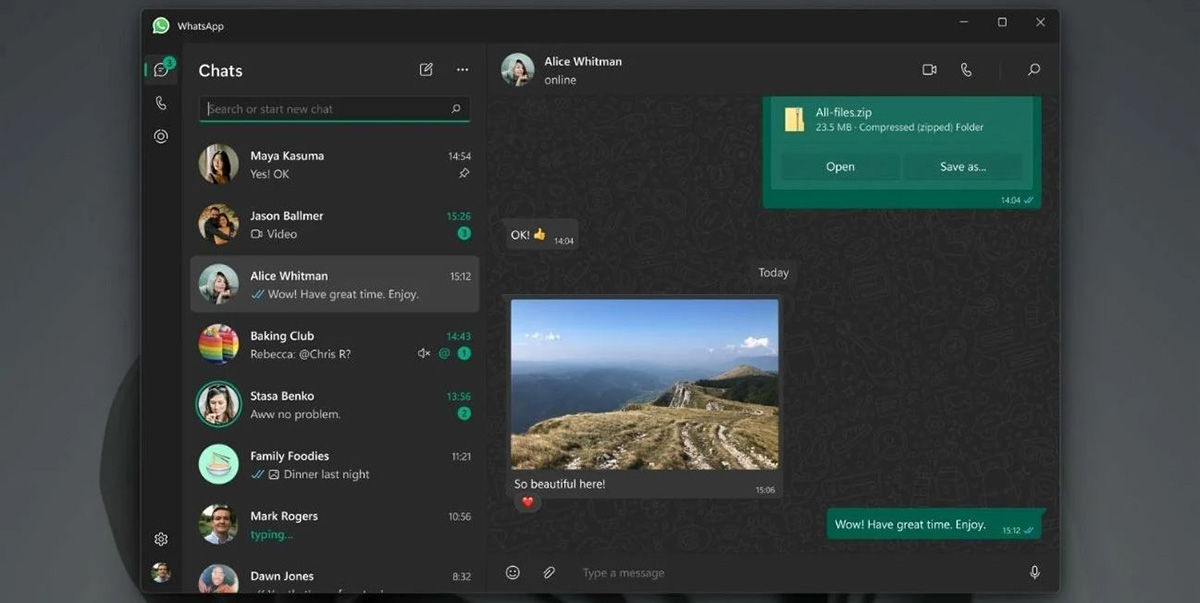
Task: Unpin the Maya Kasuma chat
Action: pyautogui.click(x=463, y=172)
